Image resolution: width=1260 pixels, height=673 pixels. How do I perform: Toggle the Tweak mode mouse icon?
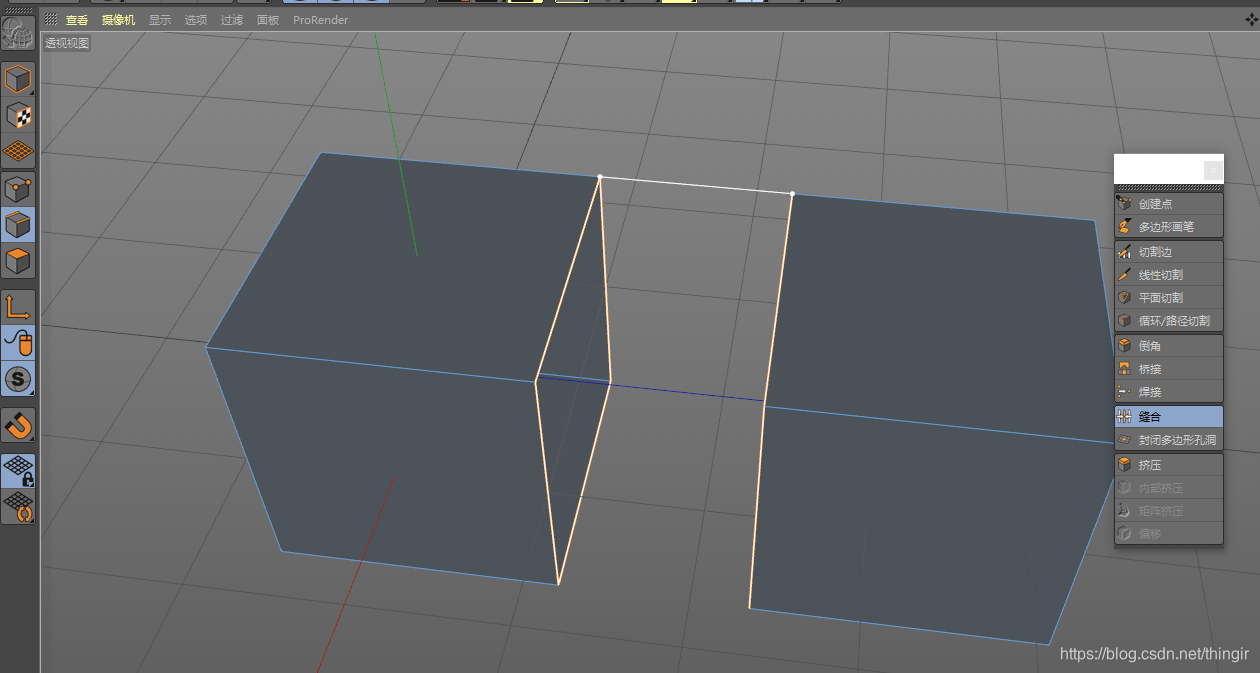18,343
